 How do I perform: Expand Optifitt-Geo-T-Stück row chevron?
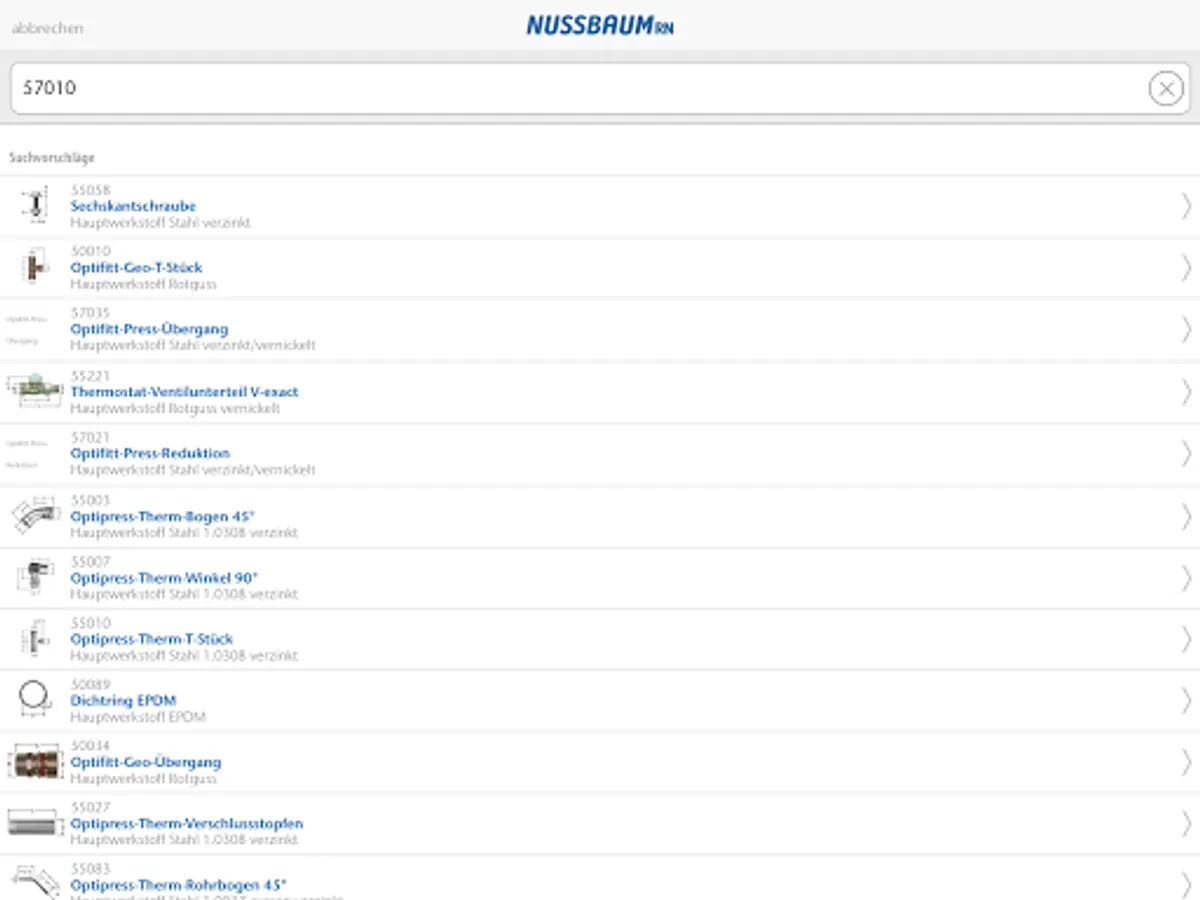[1186, 267]
